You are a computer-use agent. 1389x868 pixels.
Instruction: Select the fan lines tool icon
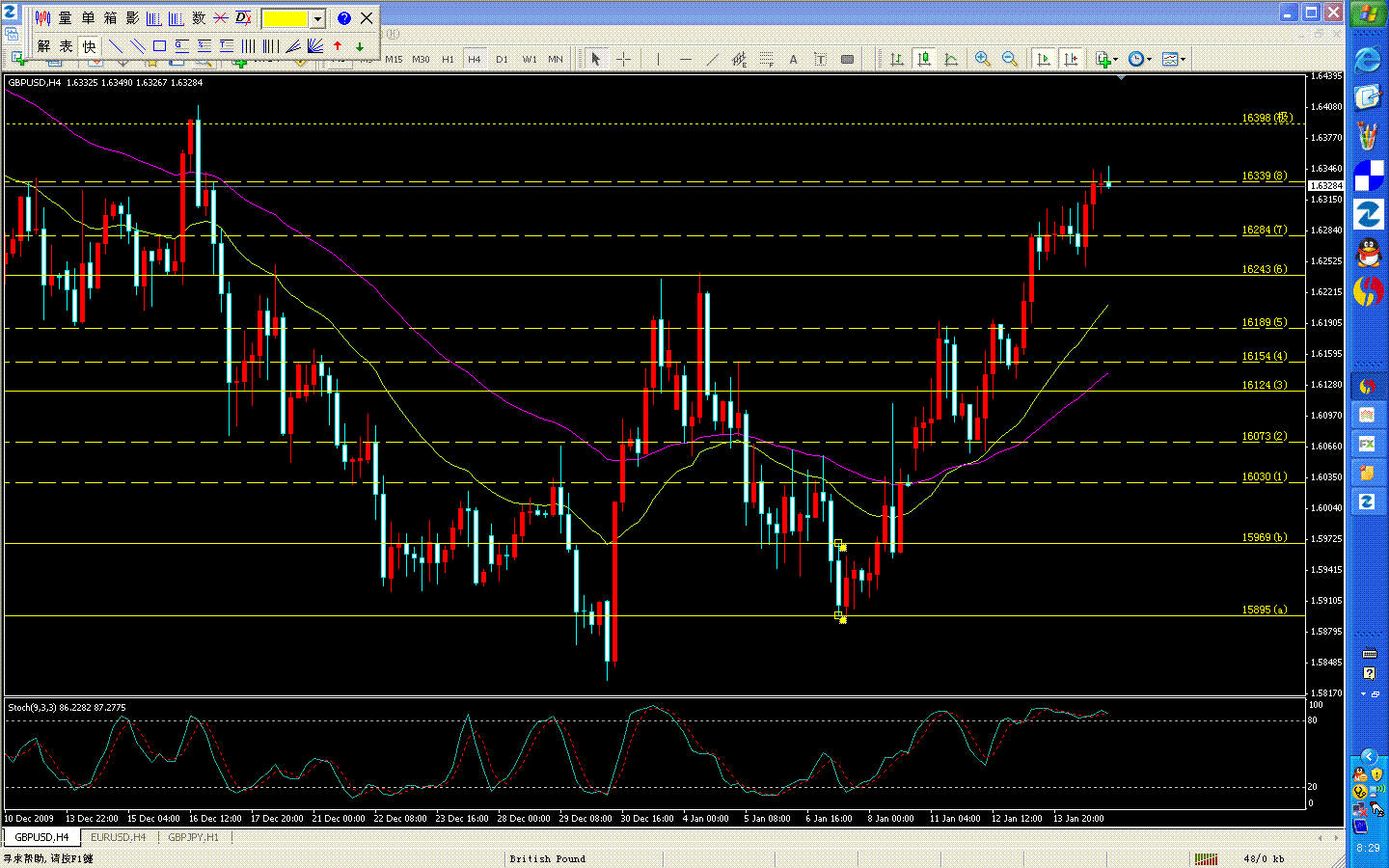click(315, 45)
